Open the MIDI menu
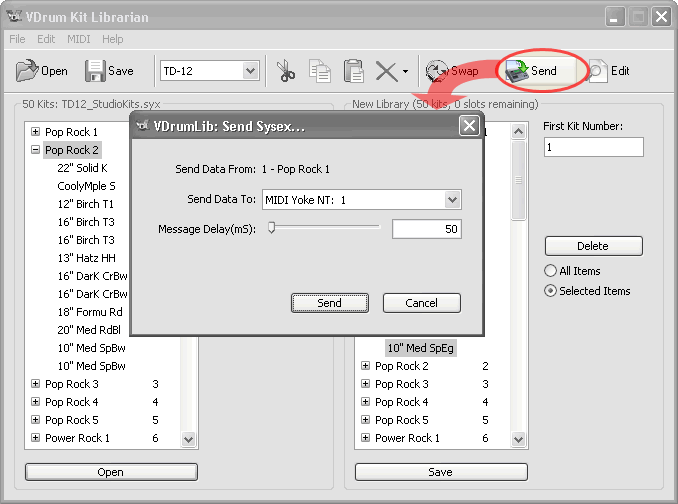Screen dimensions: 678x504 [78, 39]
